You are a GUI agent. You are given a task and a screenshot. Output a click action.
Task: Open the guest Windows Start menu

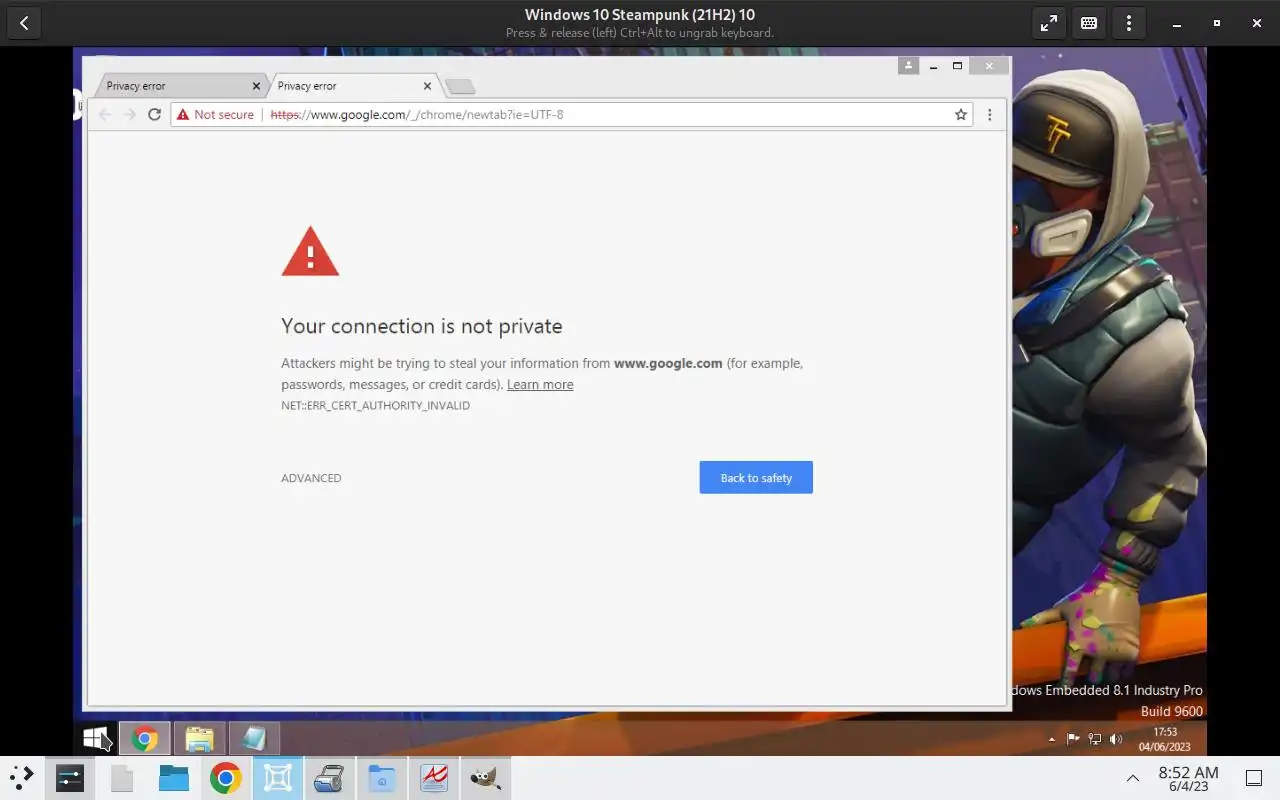[x=95, y=739]
